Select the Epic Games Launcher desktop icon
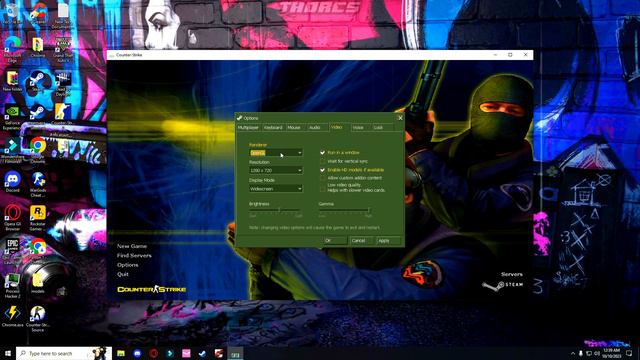This screenshot has width=640, height=360. pyautogui.click(x=12, y=251)
